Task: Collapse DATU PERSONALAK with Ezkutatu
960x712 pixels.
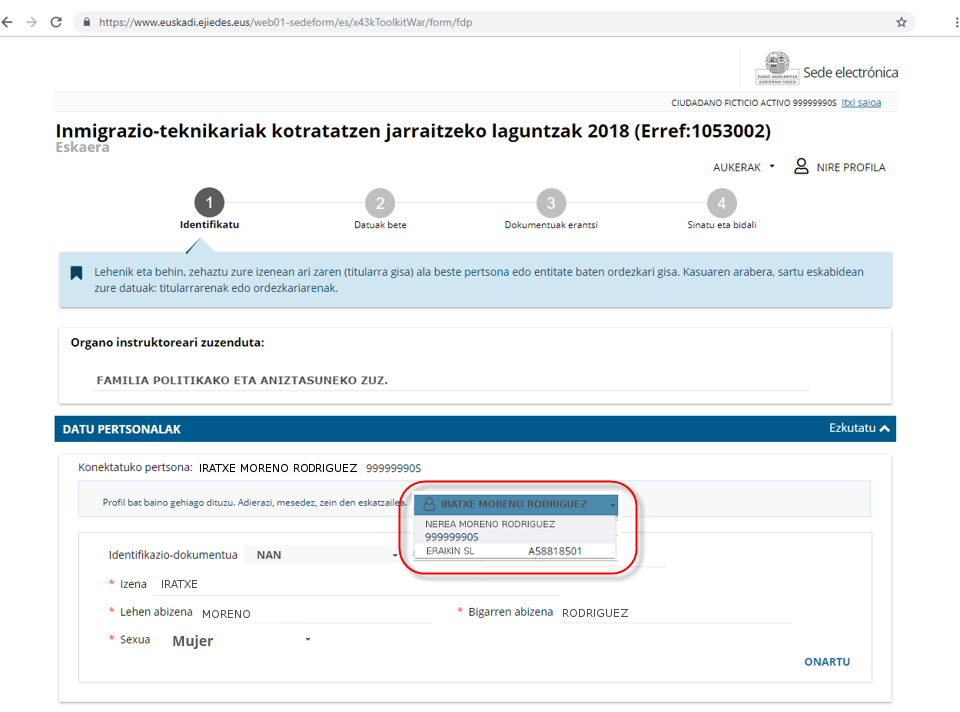Action: (861, 429)
